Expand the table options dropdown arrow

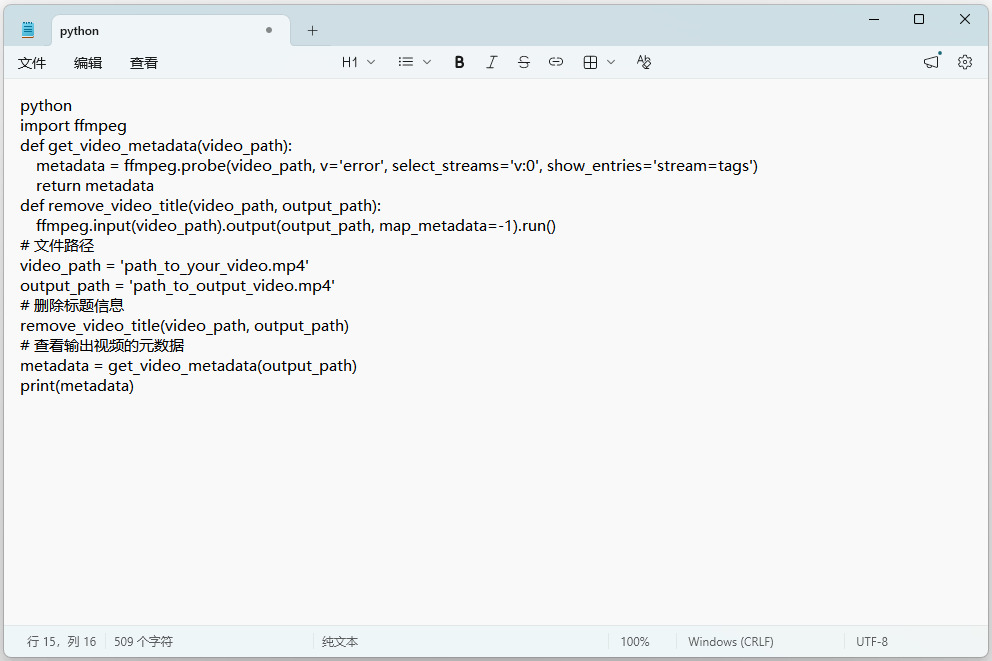point(611,62)
